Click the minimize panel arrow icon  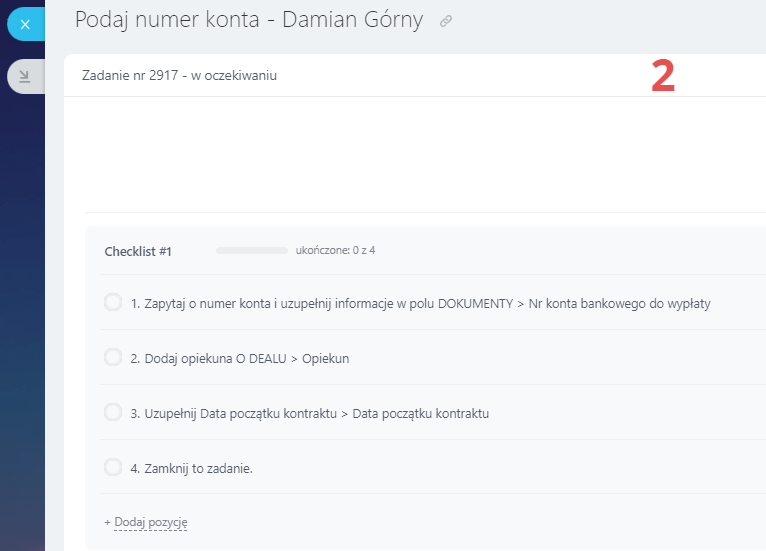tap(25, 76)
